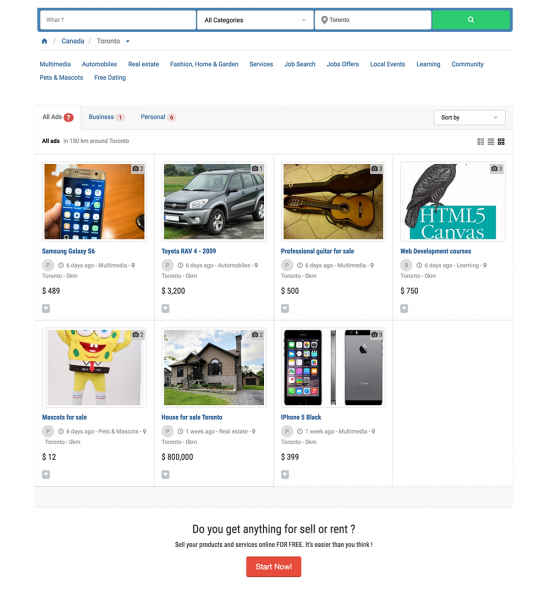The height and width of the screenshot is (591, 550).
Task: Expand the Toronto breadcrumb dropdown arrow
Action: point(128,41)
